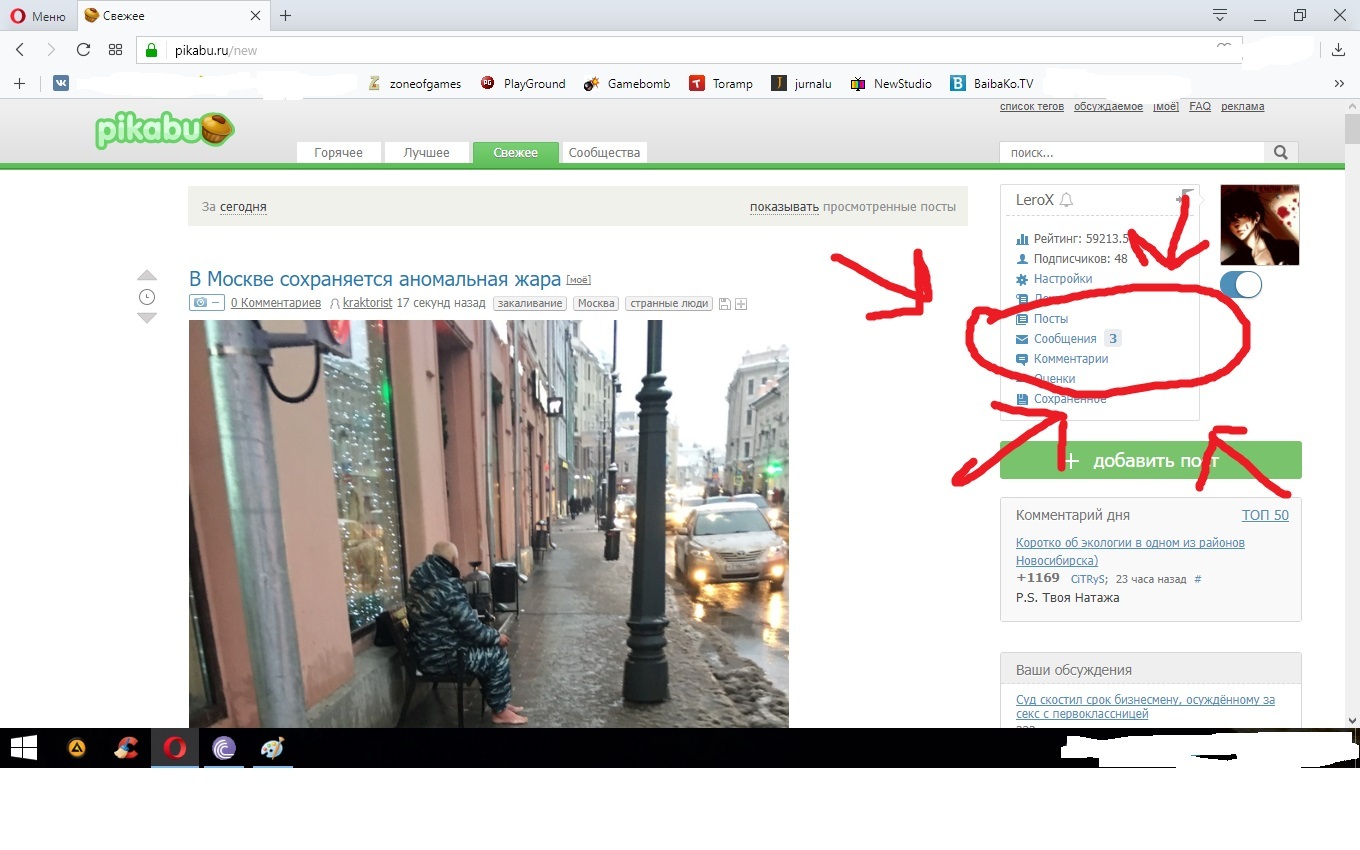1360x850 pixels.
Task: Click the pikabu logo
Action: [x=165, y=129]
